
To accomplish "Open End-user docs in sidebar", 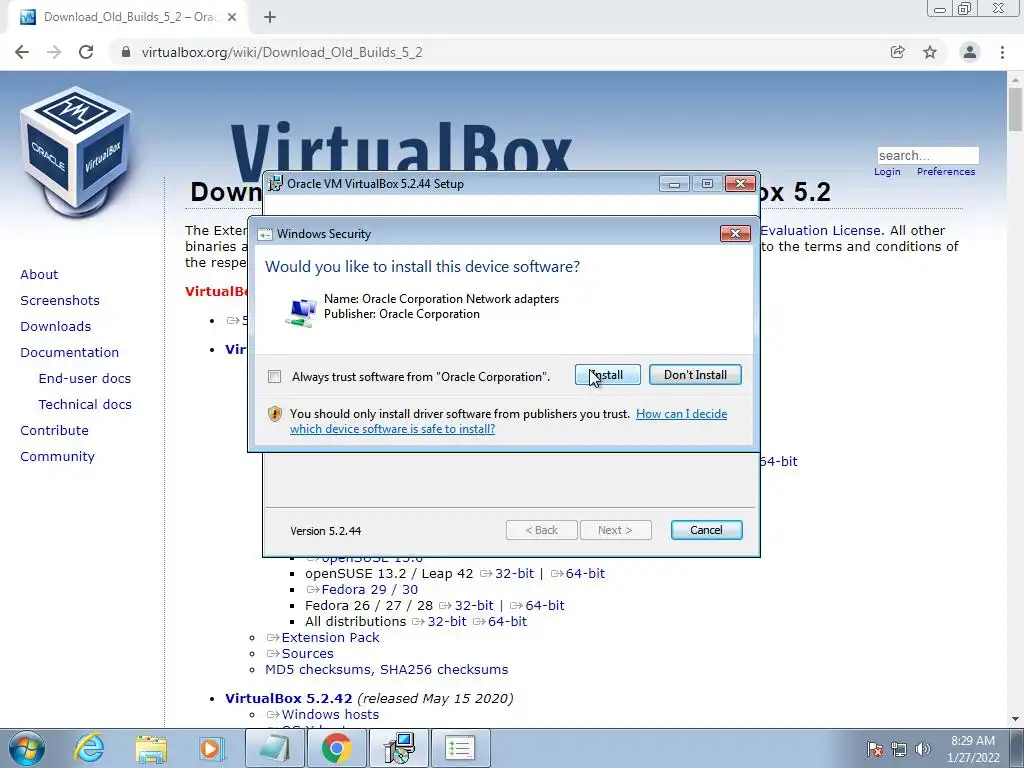I will [x=85, y=379].
